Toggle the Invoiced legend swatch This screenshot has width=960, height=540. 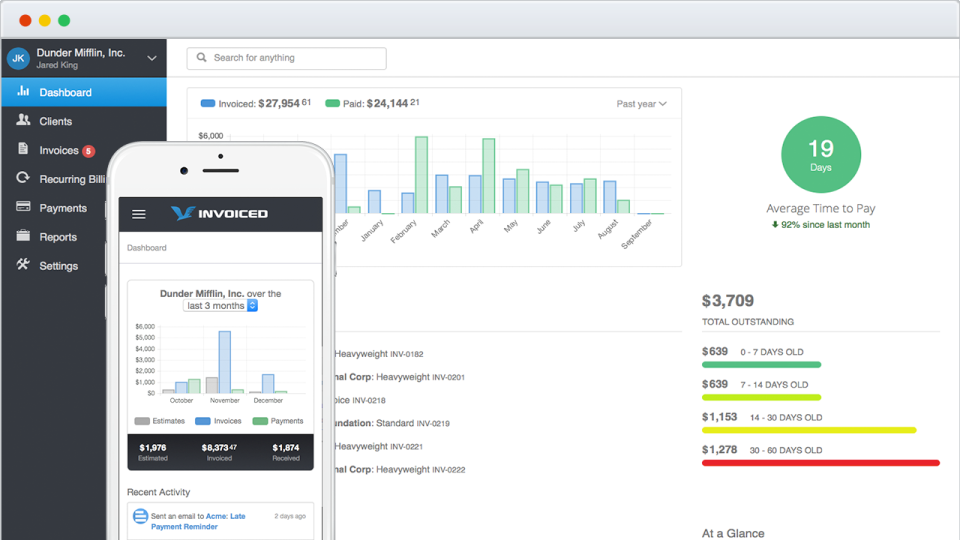[208, 103]
